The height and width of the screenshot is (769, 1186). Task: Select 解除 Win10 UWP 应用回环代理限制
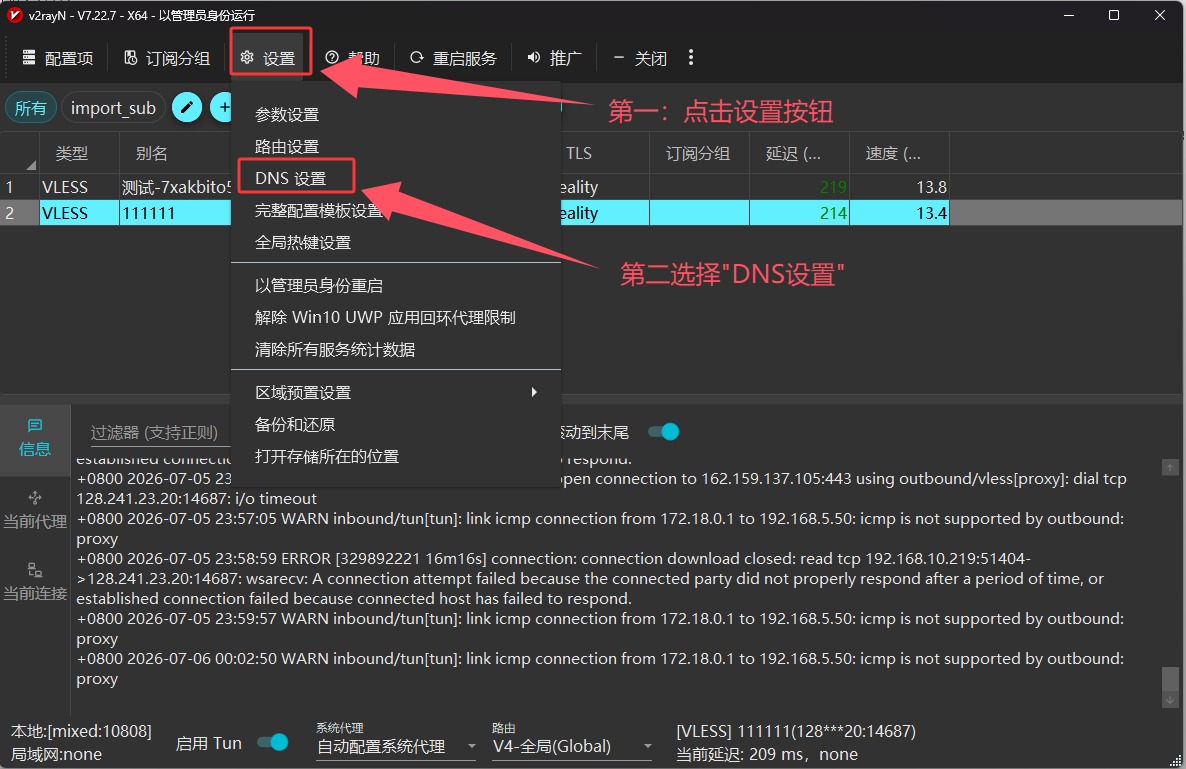click(x=396, y=317)
